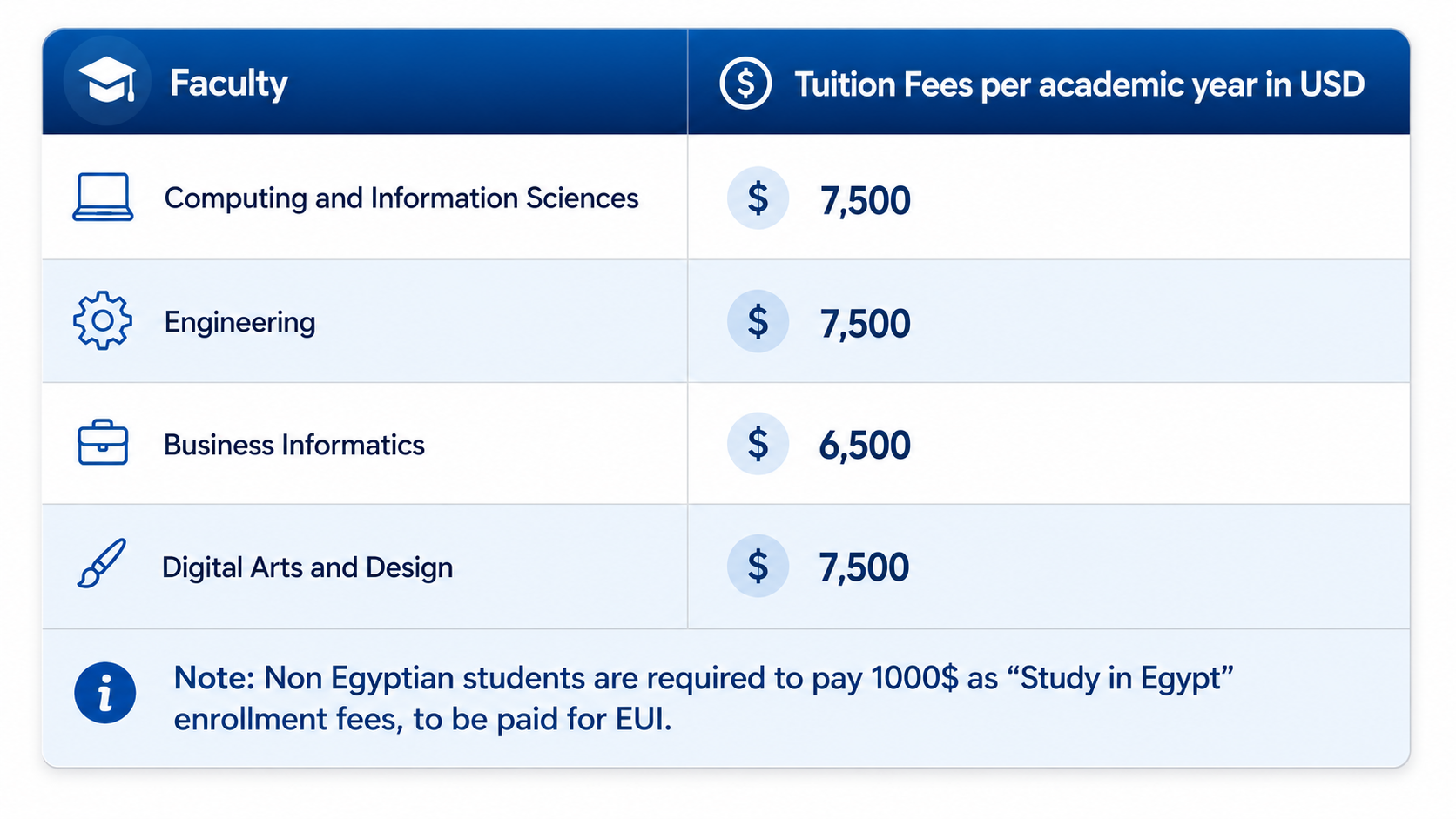
Task: Click dollar badge in Business Informatics row
Action: point(758,444)
